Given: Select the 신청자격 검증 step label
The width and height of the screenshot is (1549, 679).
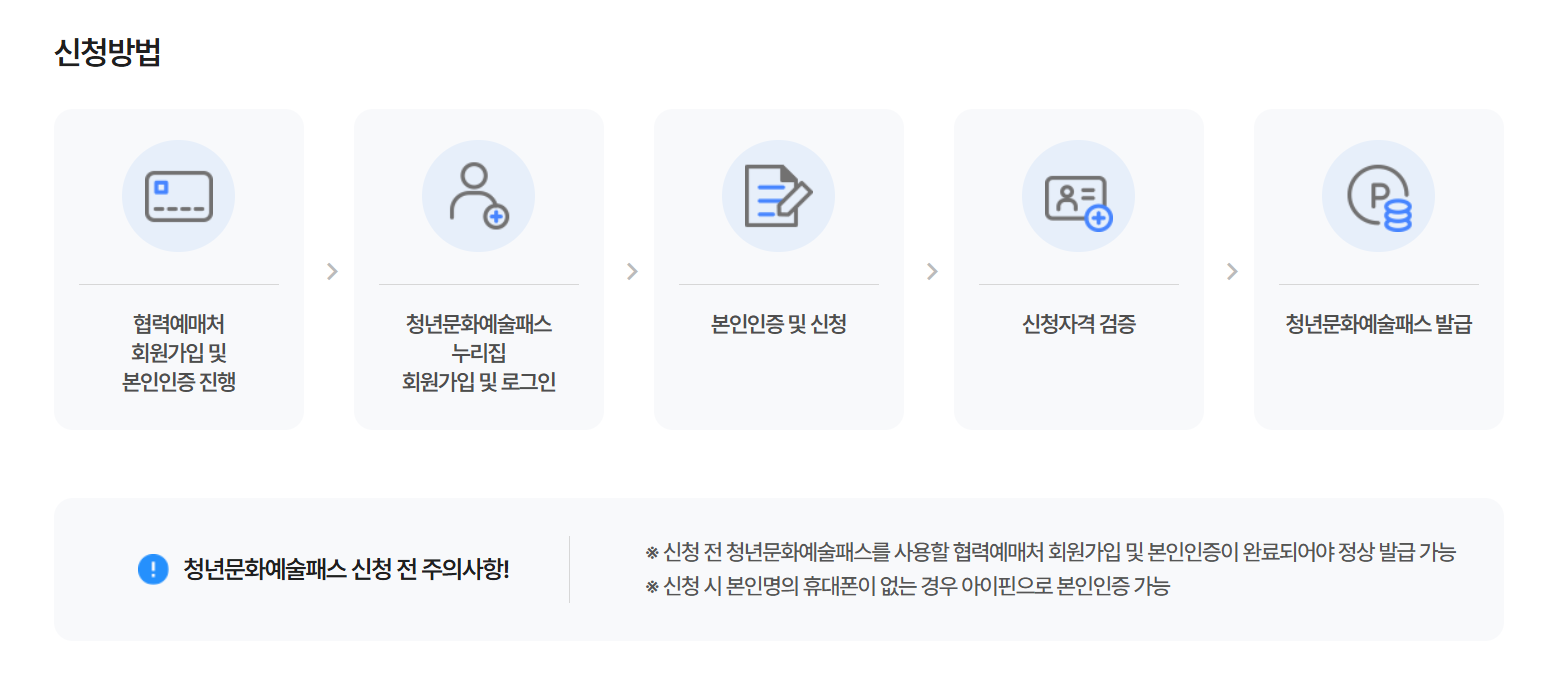Looking at the screenshot, I should click(1079, 324).
